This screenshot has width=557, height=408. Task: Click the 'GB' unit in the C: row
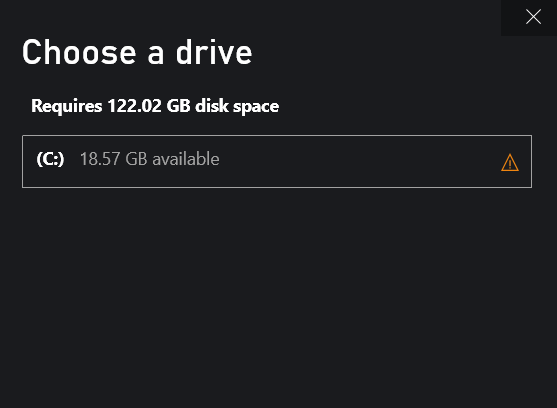pos(136,159)
